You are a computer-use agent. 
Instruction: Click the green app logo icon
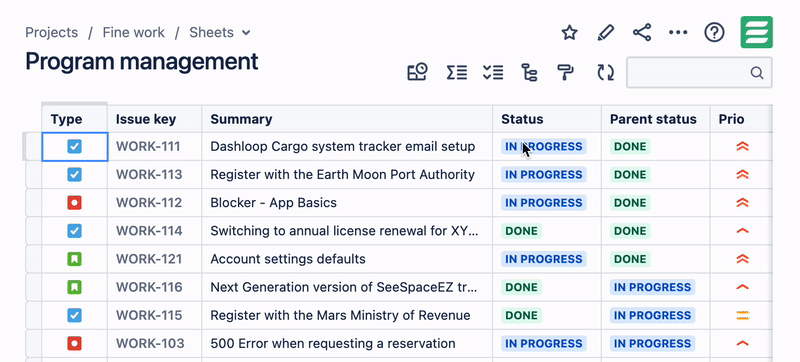pyautogui.click(x=757, y=32)
